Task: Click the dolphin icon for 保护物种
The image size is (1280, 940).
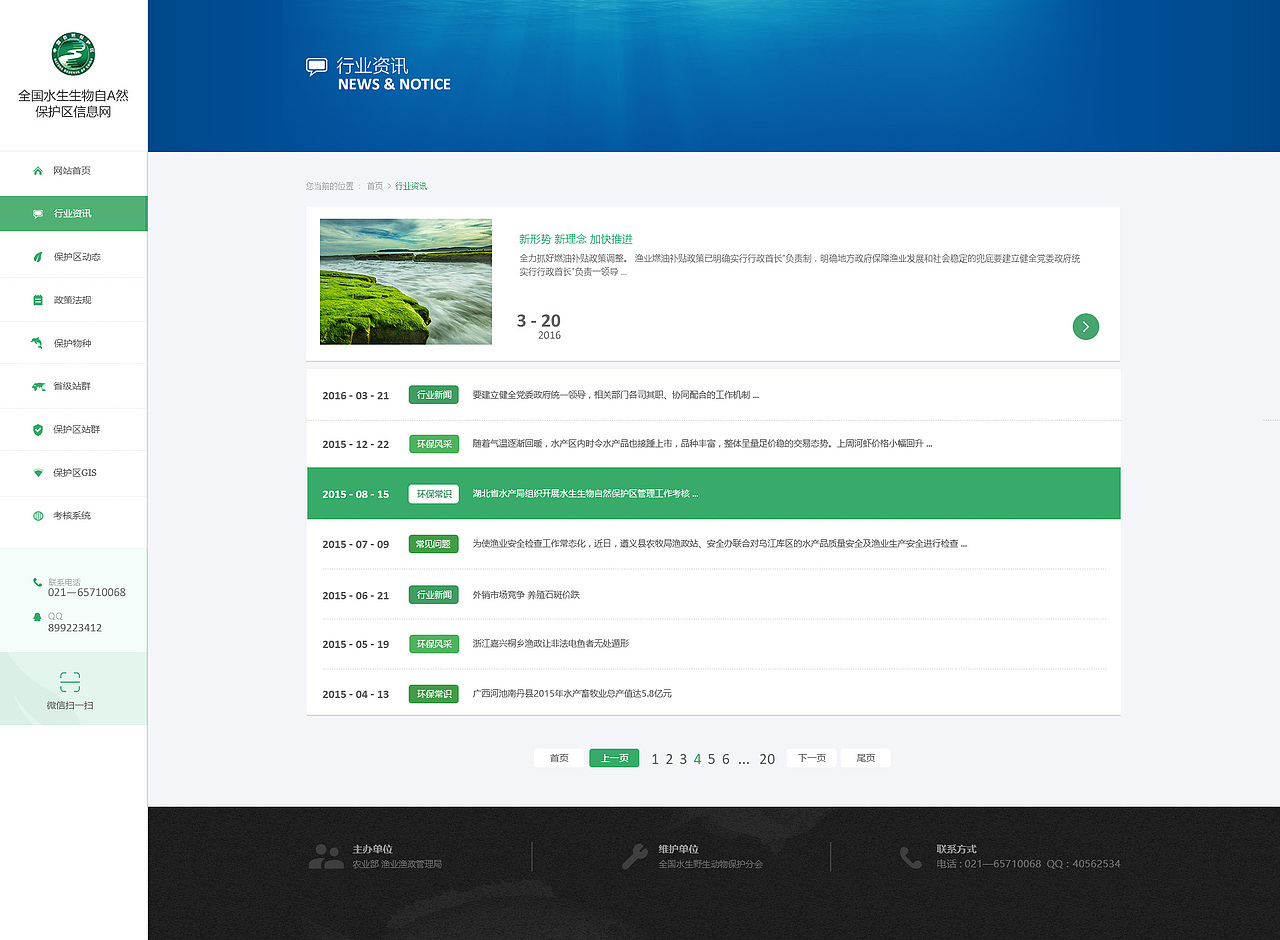Action: [x=38, y=343]
